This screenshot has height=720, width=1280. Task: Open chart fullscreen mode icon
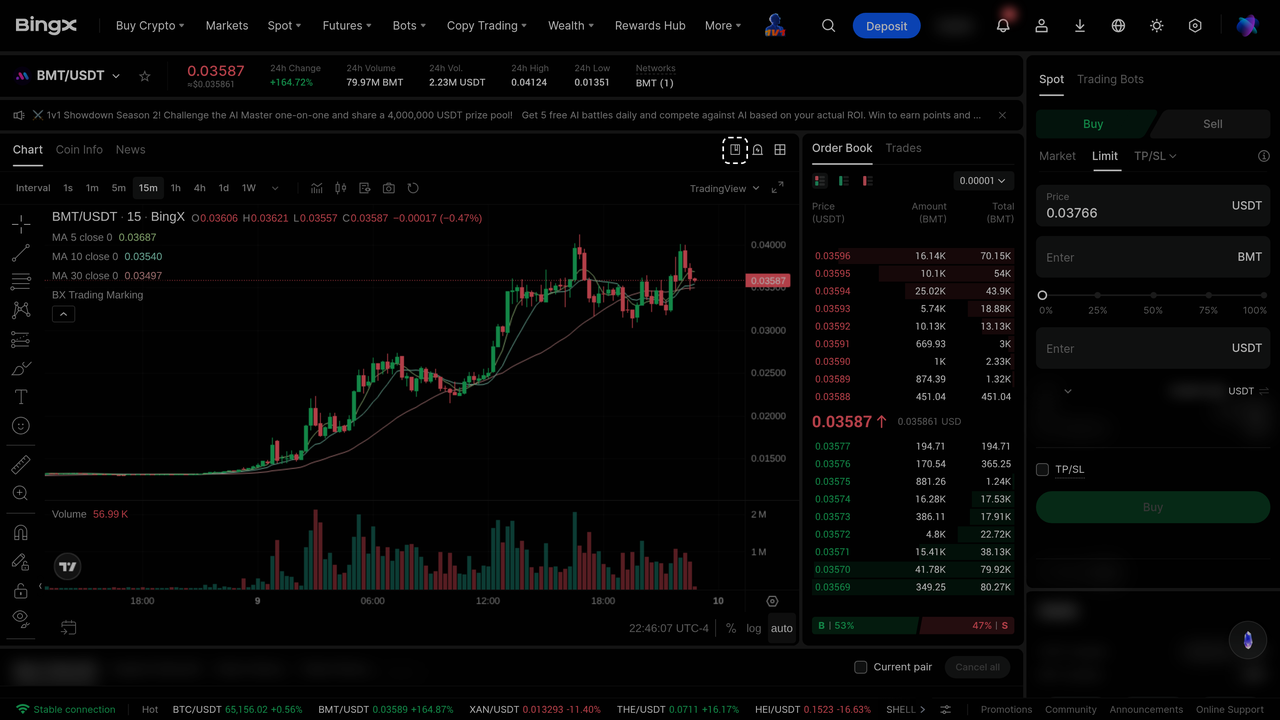777,188
